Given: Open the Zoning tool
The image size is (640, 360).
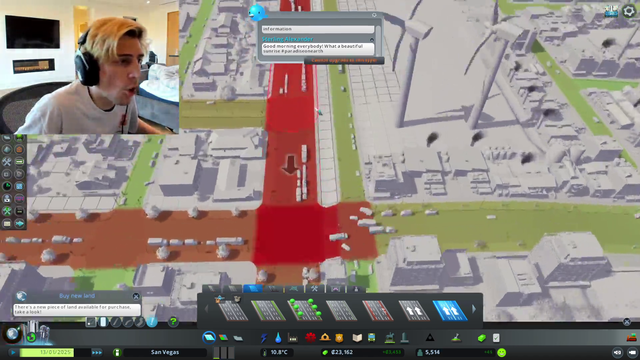Looking at the screenshot, I should [223, 338].
